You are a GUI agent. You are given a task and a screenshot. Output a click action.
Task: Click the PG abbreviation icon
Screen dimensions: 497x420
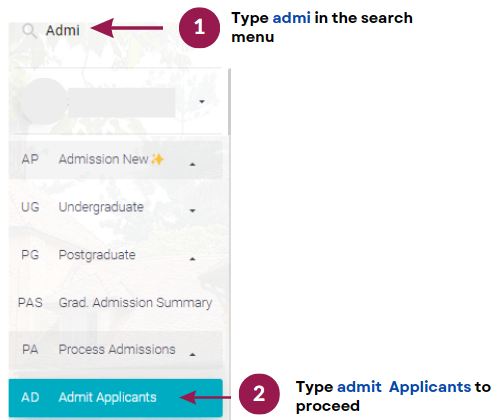[x=30, y=255]
